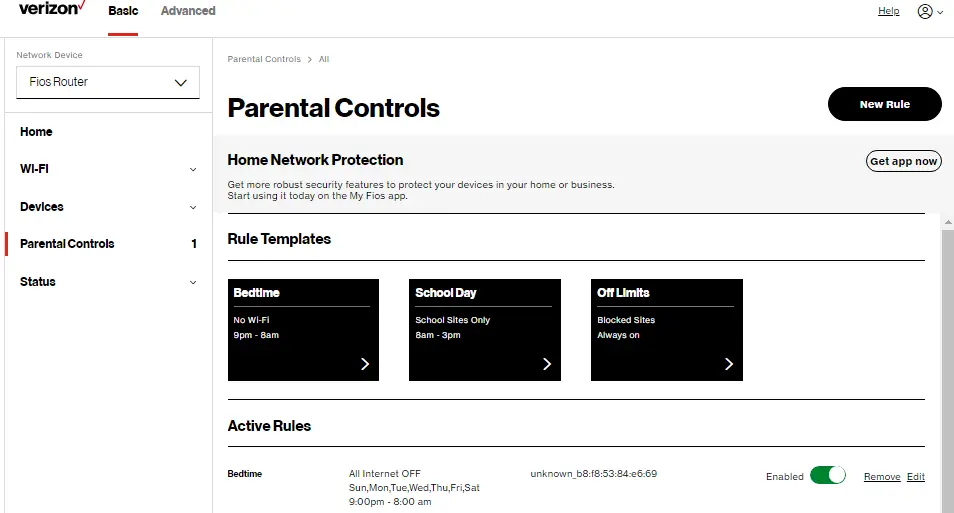Select Devices in the sidebar
Viewport: 954px width, 513px height.
41,207
